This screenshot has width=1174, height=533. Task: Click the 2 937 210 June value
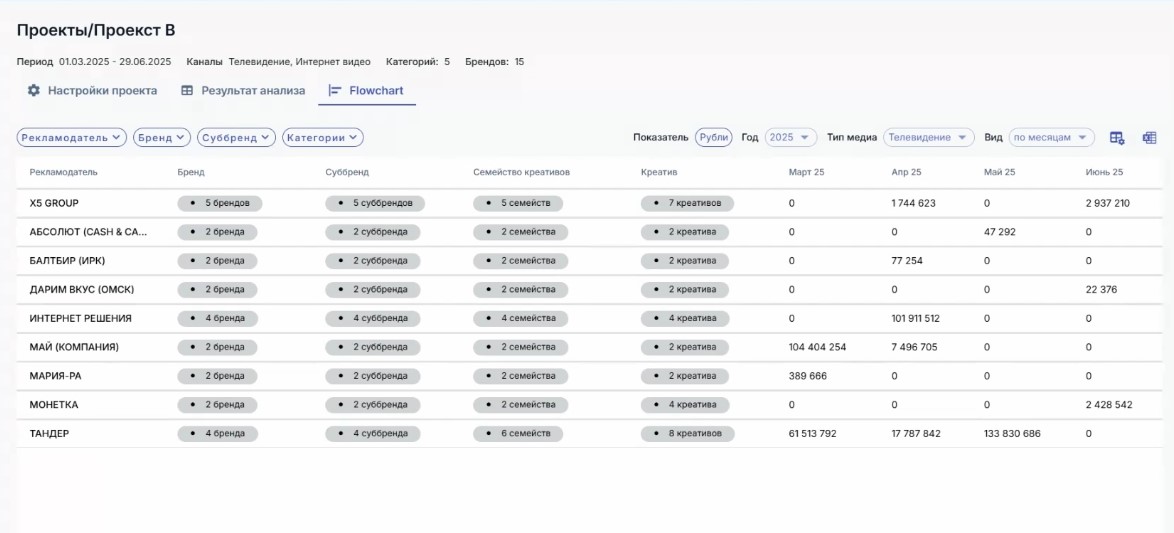point(1108,204)
